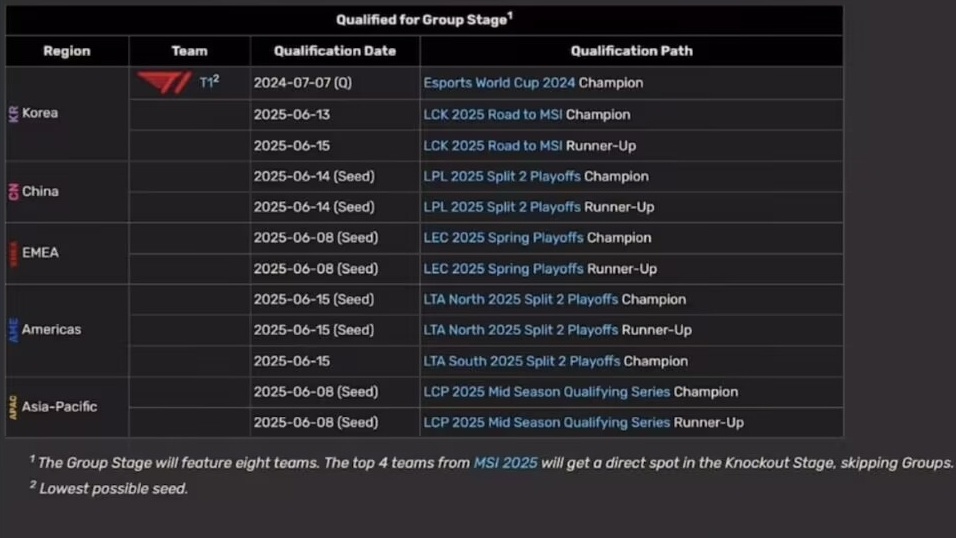The width and height of the screenshot is (956, 538).
Task: Open LTA North 2025 Split 2 Champion link
Action: (521, 299)
